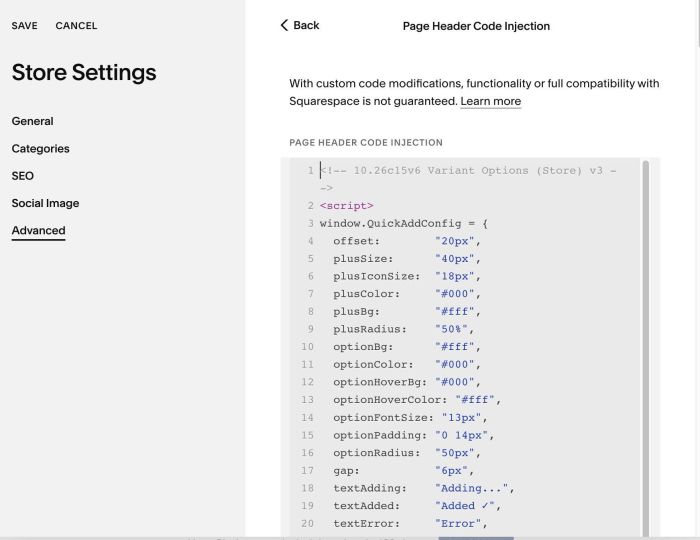Screen dimensions: 700x540
Task: Open the SEO settings section
Action: coord(23,176)
